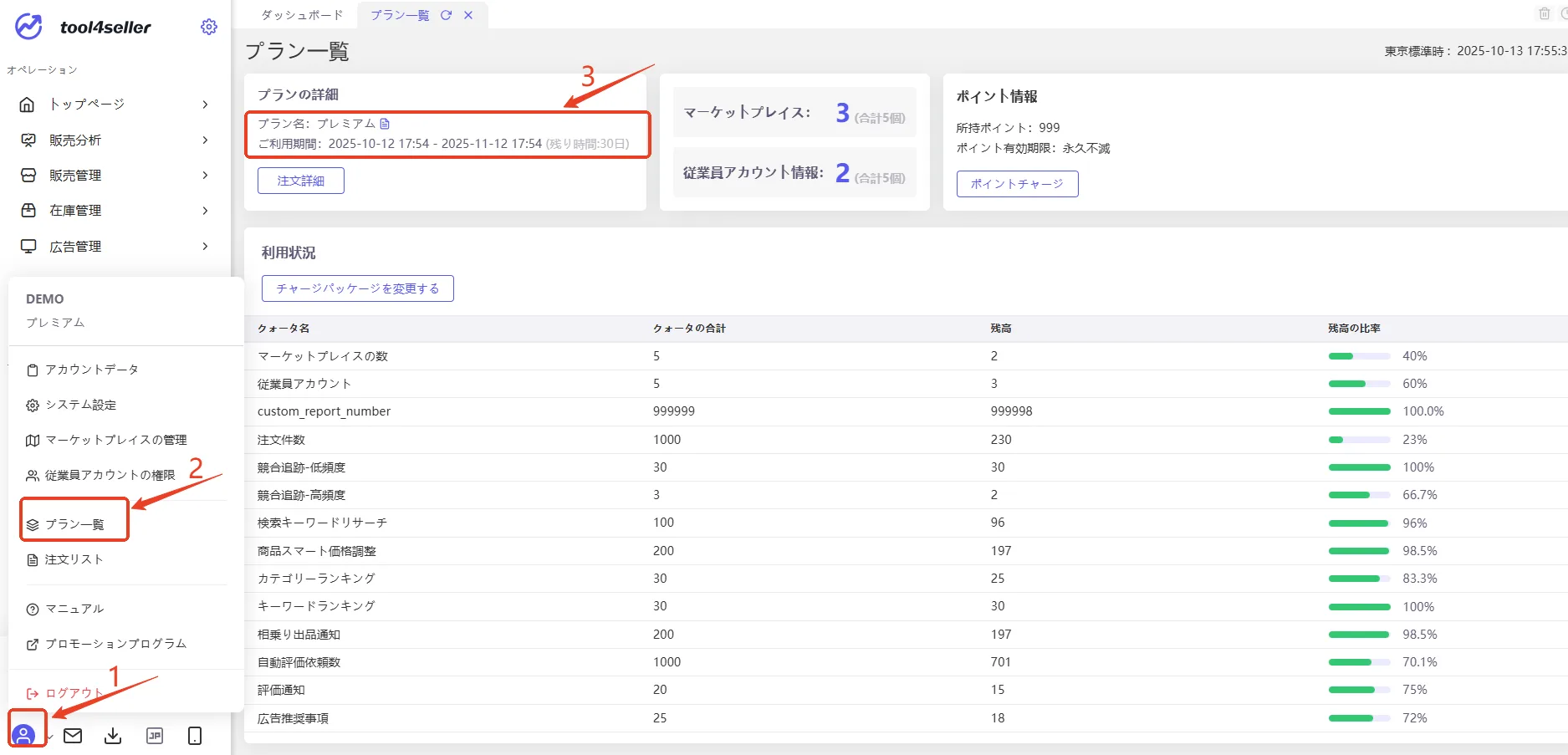Click the 999998 balance value
Viewport: 1568px width, 755px height.
click(1011, 411)
